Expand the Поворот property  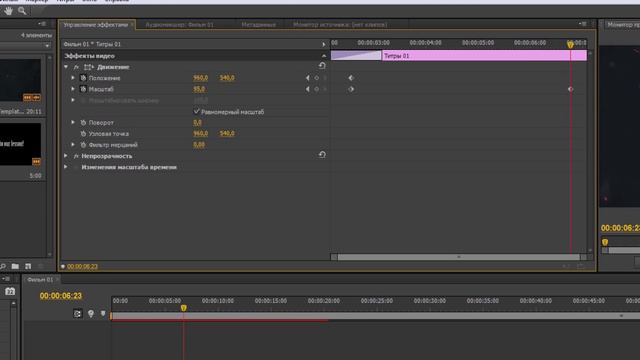coord(73,122)
